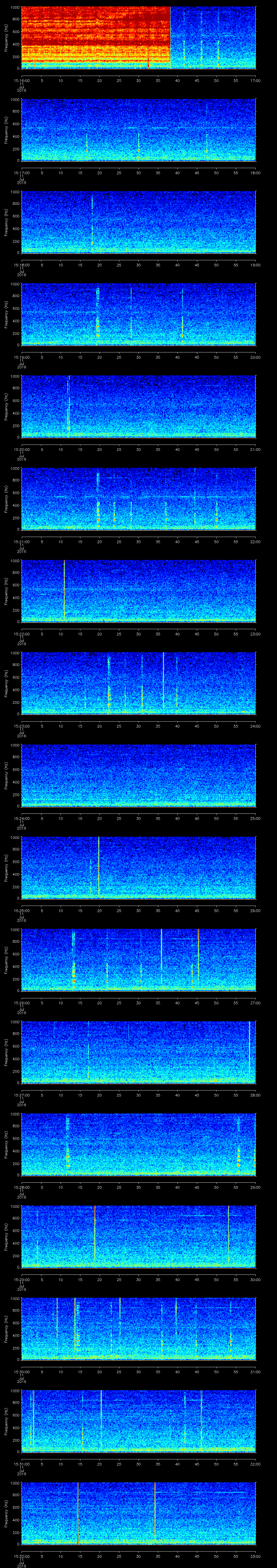Click the 15:20:00 start time label
277x1568 pixels.
click(22, 449)
